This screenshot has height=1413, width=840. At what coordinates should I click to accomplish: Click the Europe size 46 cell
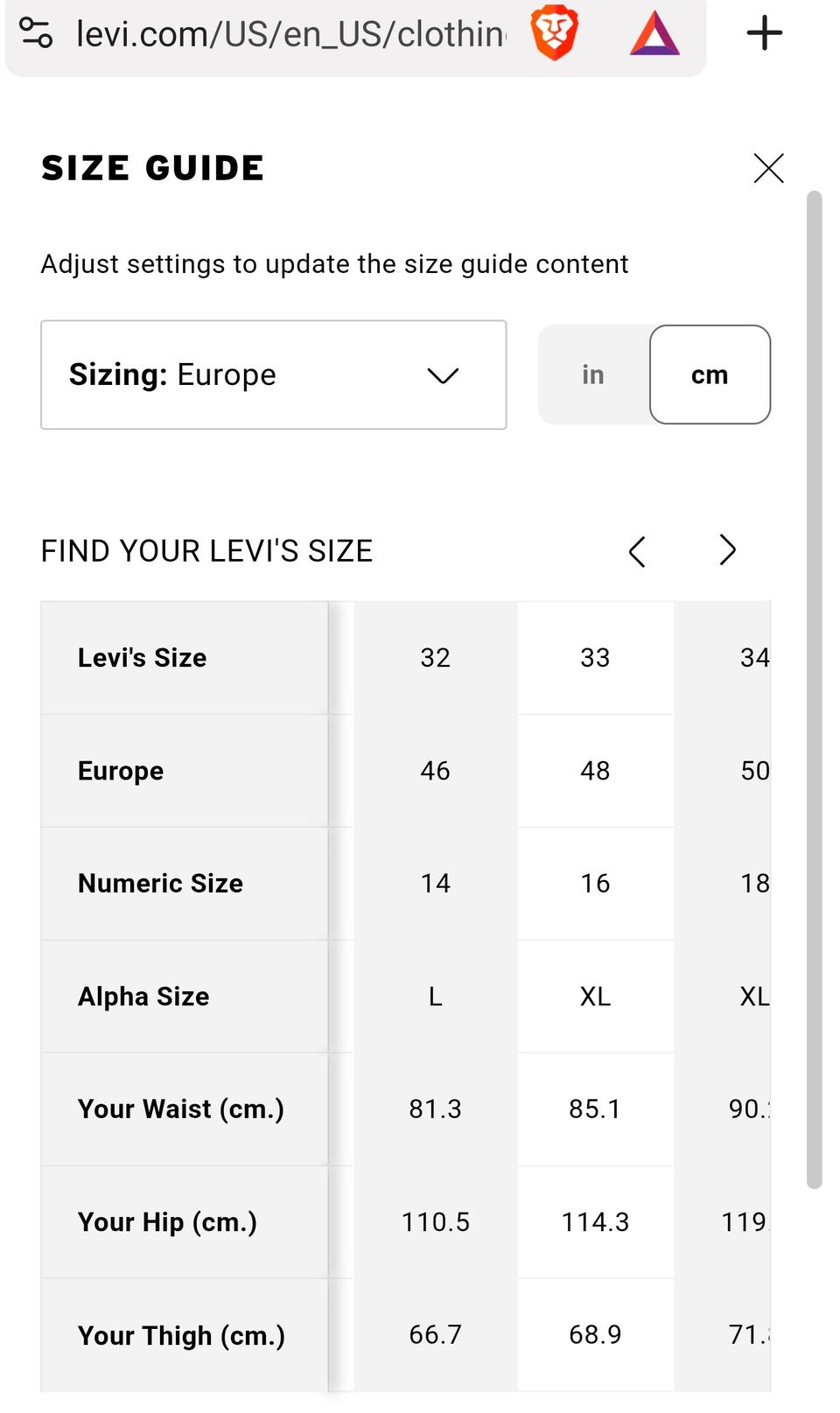click(x=435, y=771)
